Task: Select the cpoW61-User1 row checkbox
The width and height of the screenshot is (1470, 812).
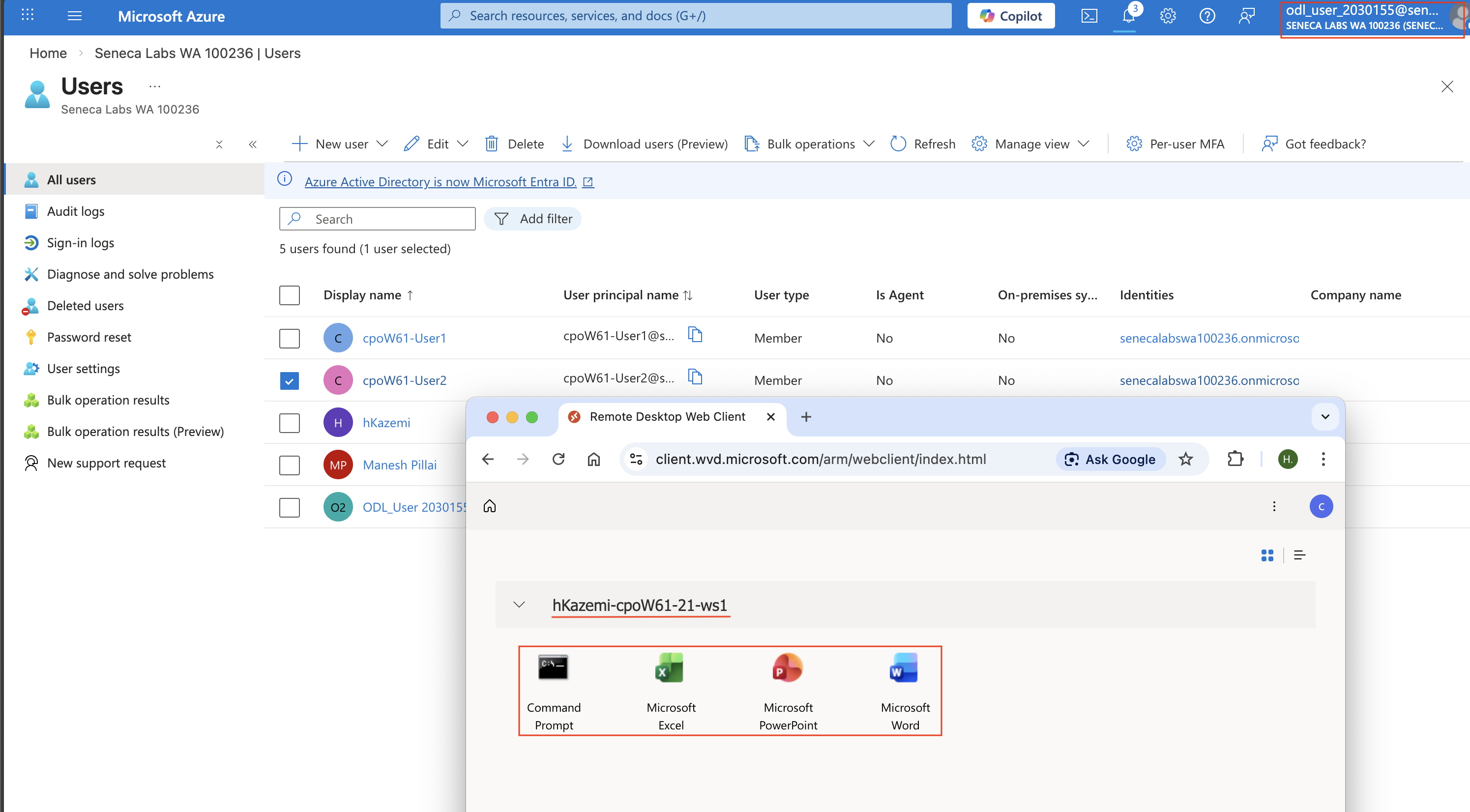Action: pos(289,338)
